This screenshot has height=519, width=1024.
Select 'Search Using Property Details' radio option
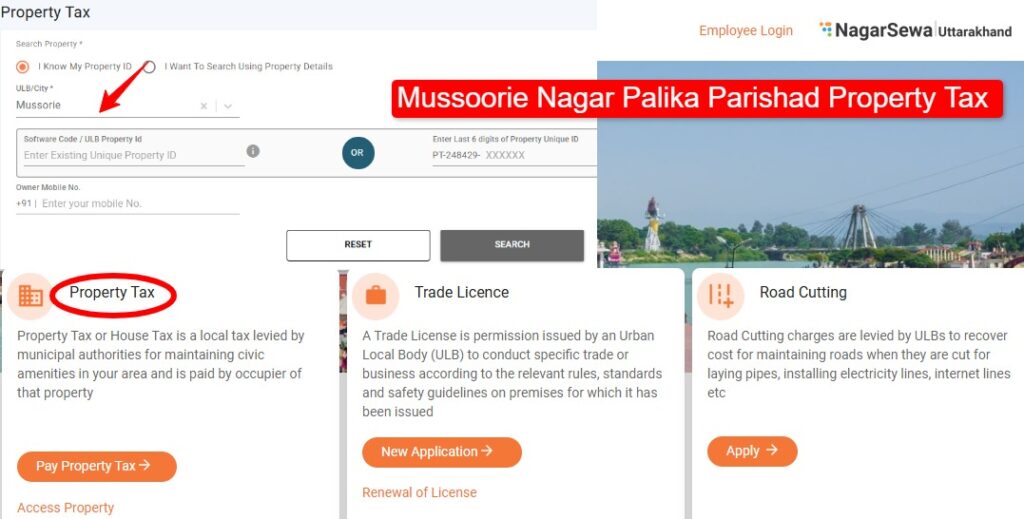[x=150, y=67]
